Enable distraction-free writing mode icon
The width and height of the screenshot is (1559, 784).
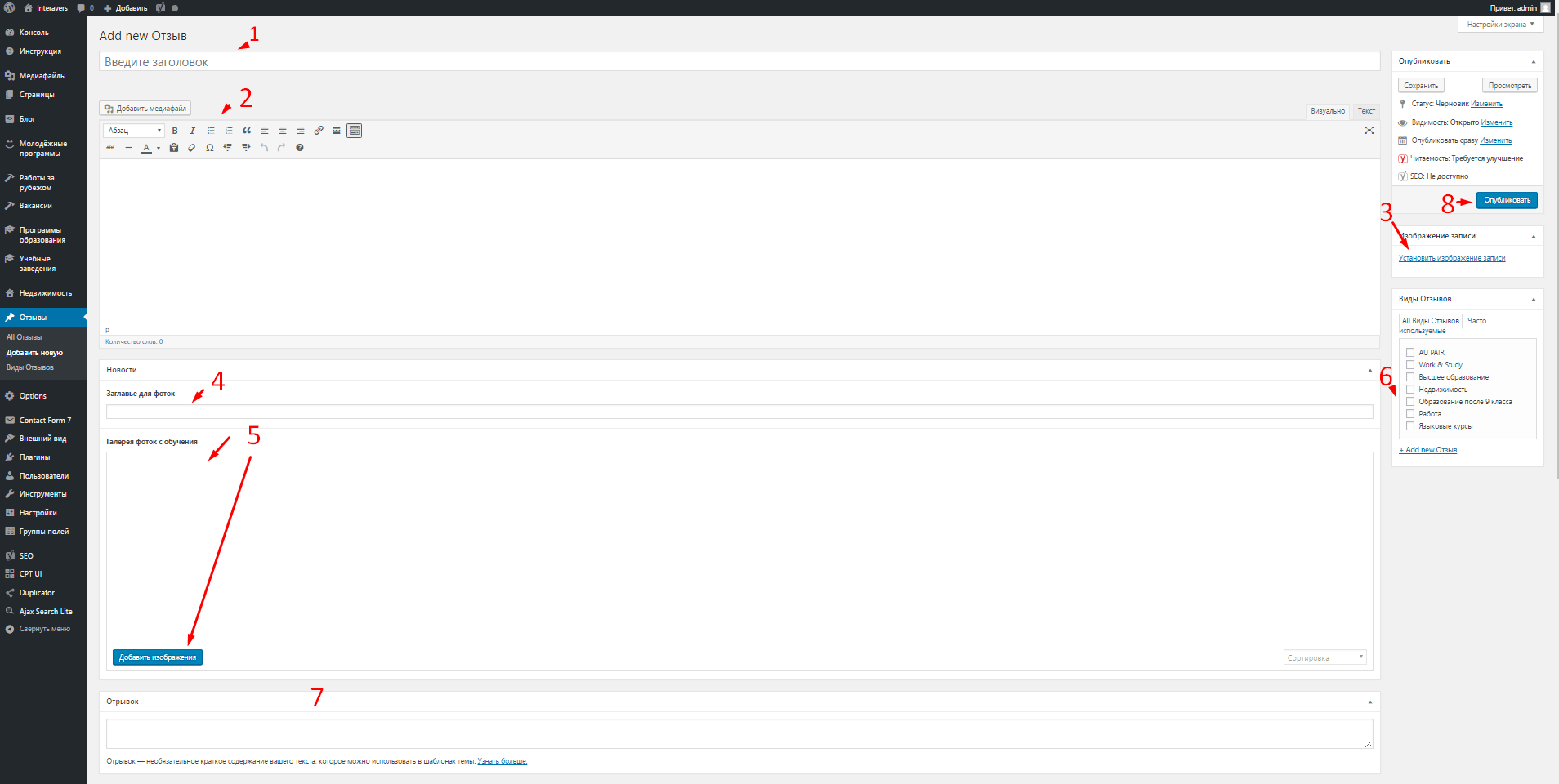[x=1369, y=131]
